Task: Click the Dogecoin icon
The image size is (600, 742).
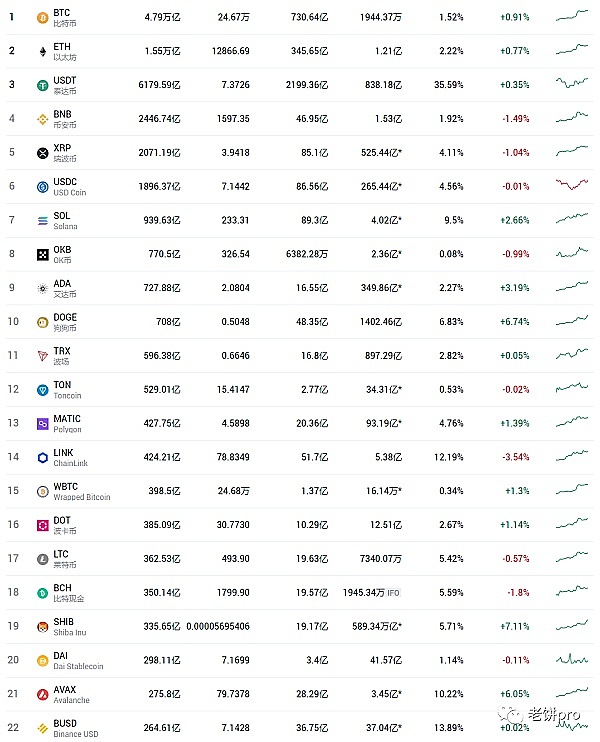Action: tap(42, 322)
